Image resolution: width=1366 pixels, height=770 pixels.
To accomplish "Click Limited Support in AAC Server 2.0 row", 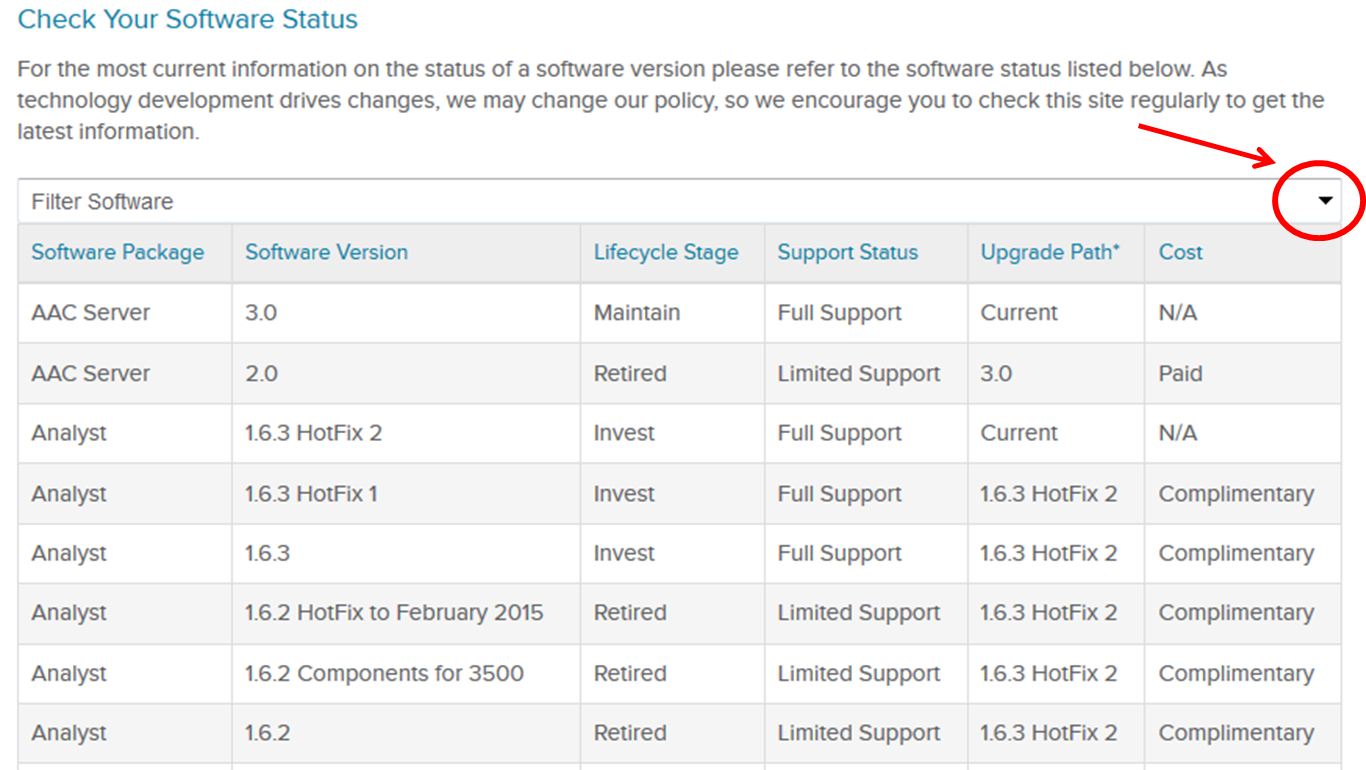I will click(859, 374).
